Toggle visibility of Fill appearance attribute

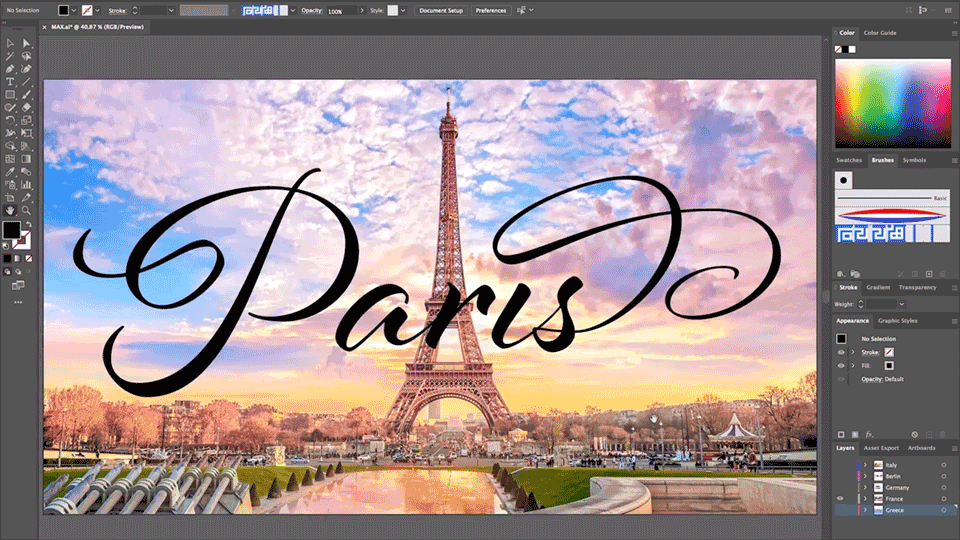(x=841, y=366)
